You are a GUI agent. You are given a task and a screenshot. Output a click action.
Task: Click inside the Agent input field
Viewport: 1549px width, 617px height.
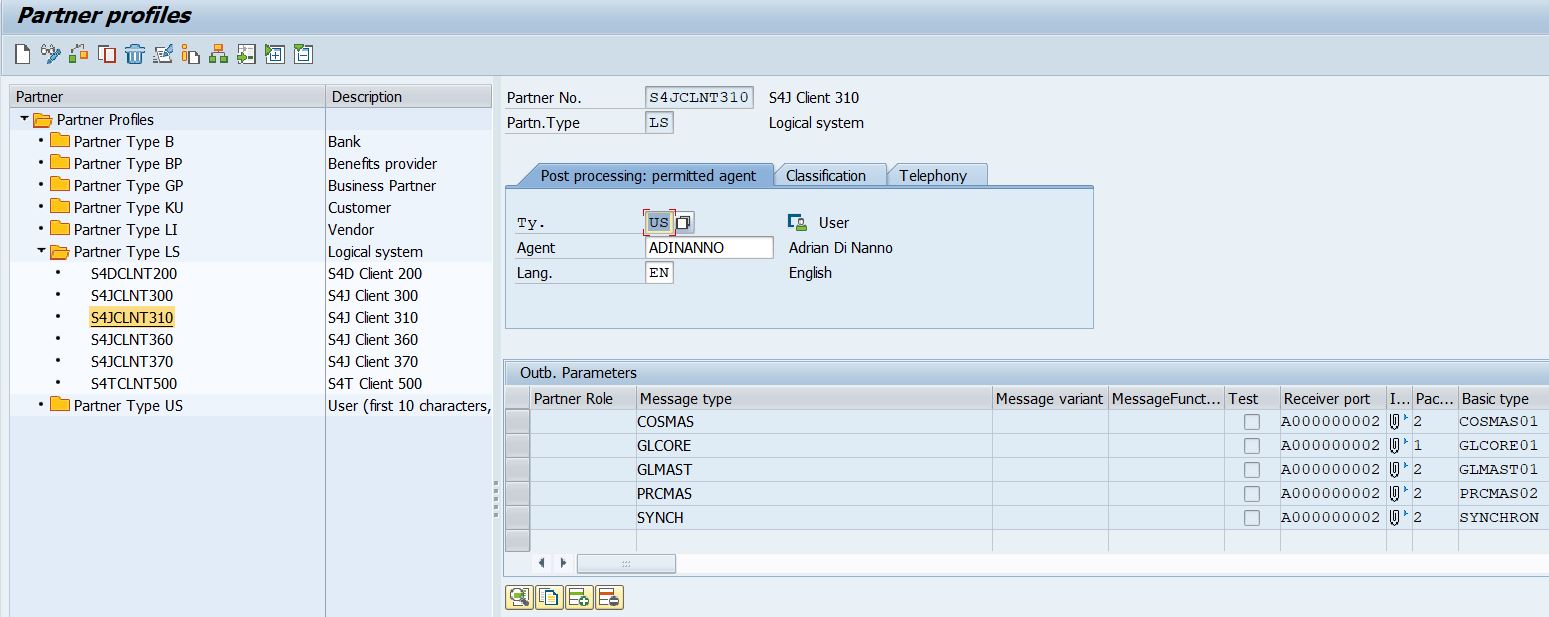tap(709, 247)
